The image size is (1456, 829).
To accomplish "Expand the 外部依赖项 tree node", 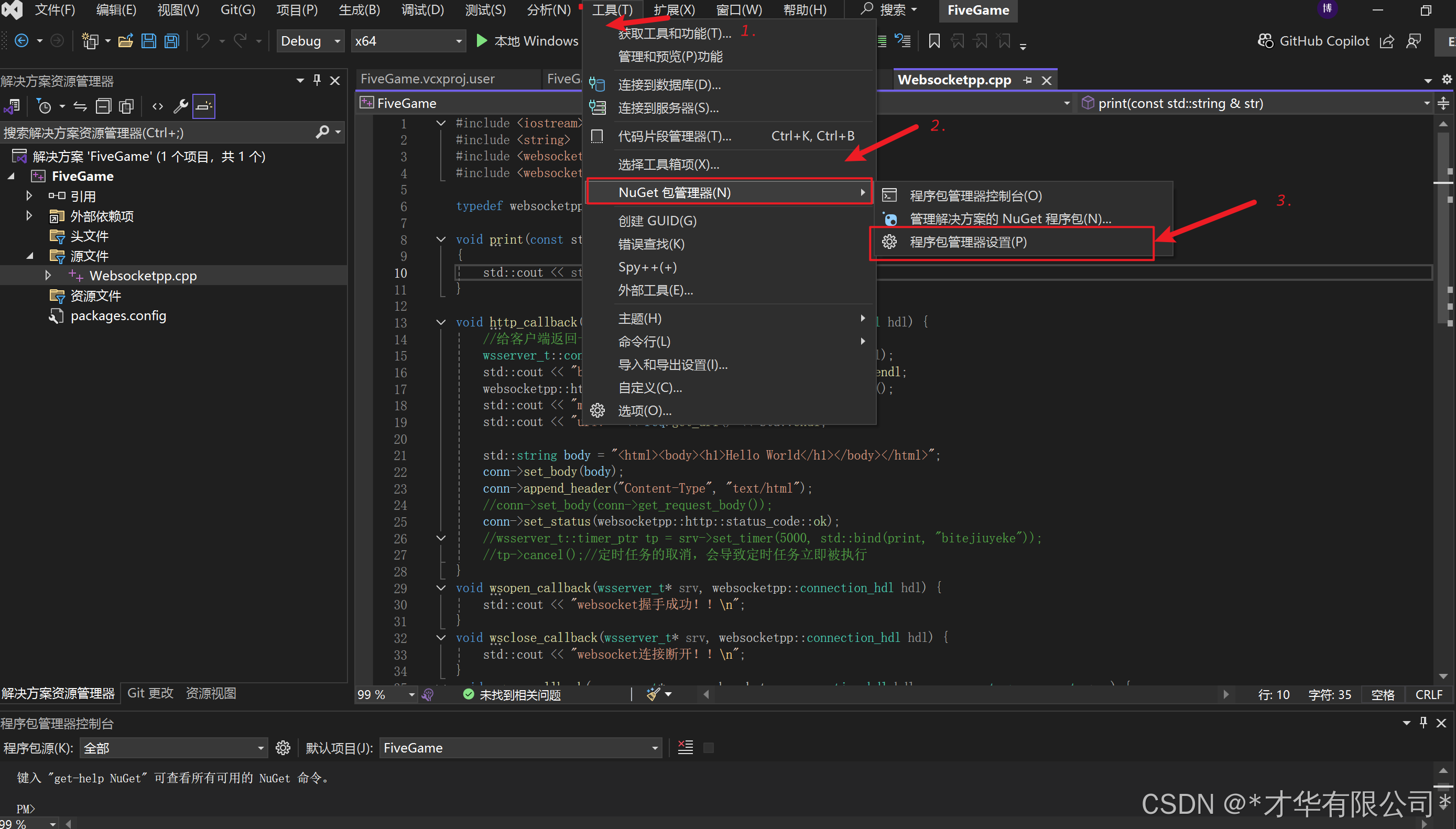I will click(x=29, y=216).
